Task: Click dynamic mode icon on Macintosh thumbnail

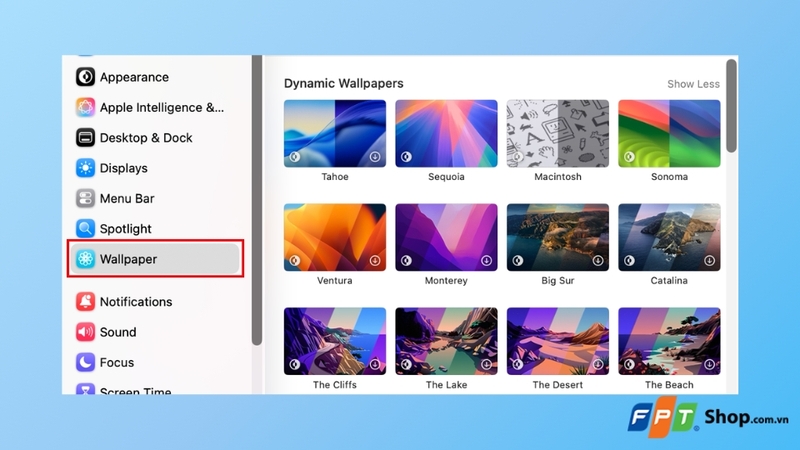Action: click(518, 157)
